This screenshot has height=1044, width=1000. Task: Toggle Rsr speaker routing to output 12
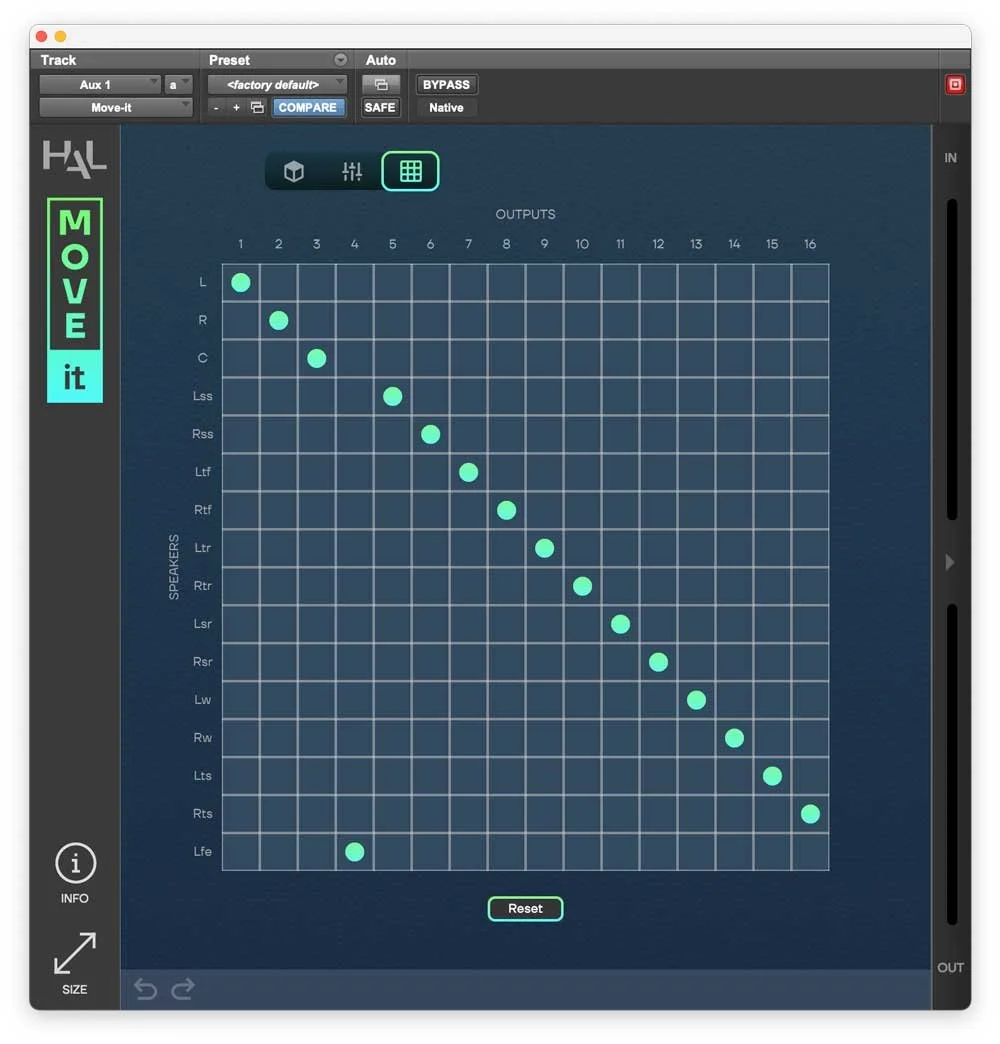(x=658, y=662)
